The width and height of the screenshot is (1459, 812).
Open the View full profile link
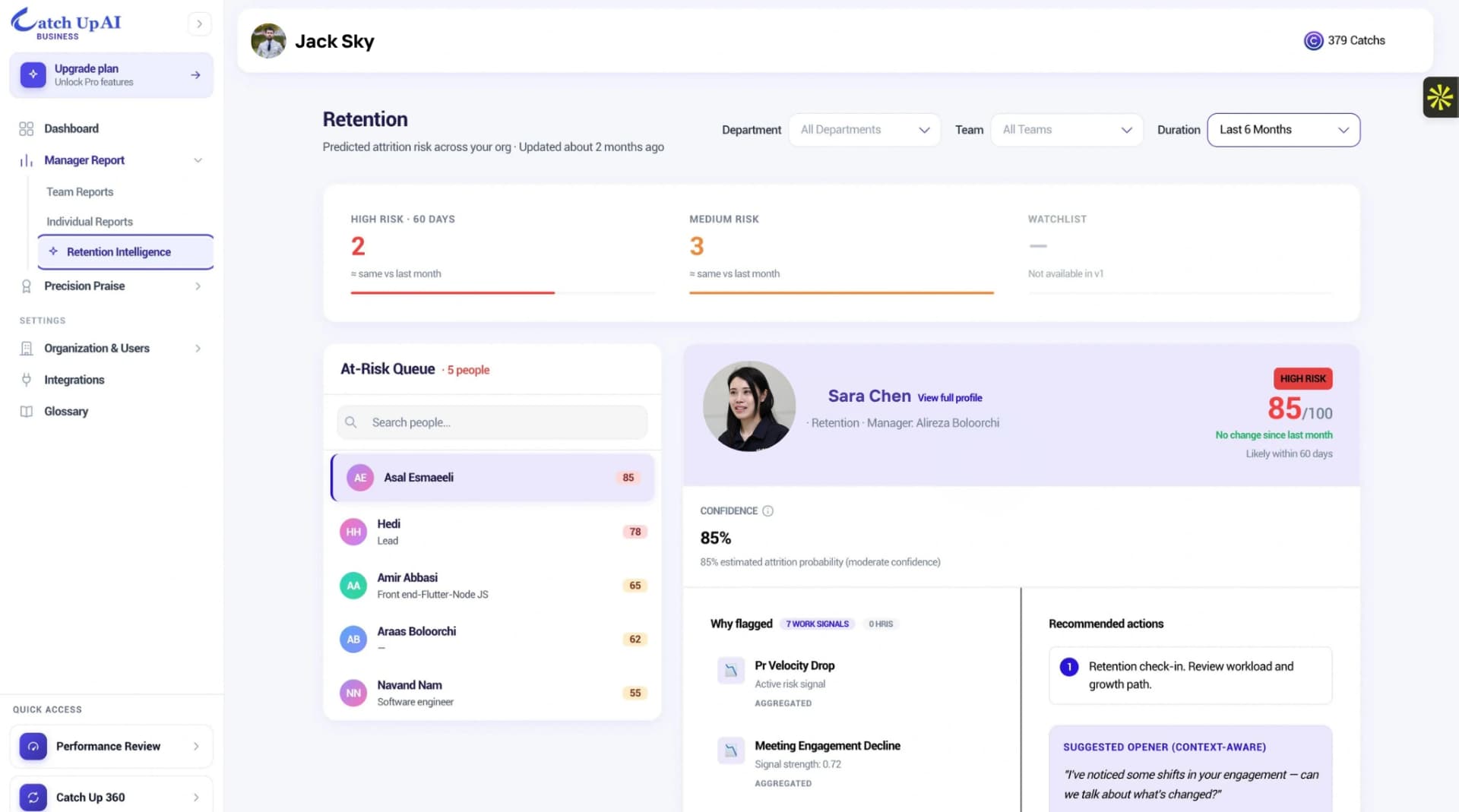(x=950, y=398)
